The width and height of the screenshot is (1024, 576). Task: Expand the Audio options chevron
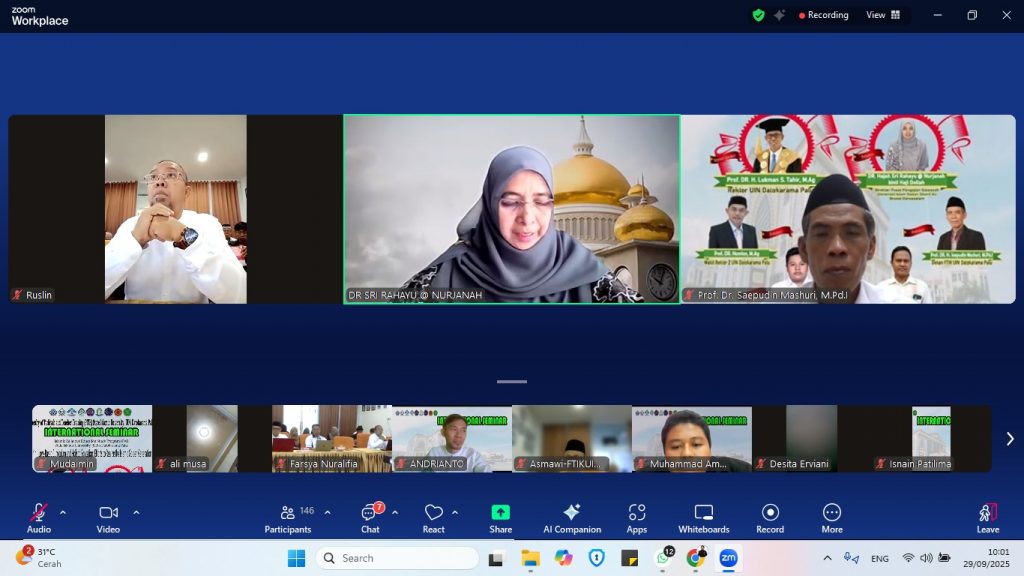coord(63,512)
